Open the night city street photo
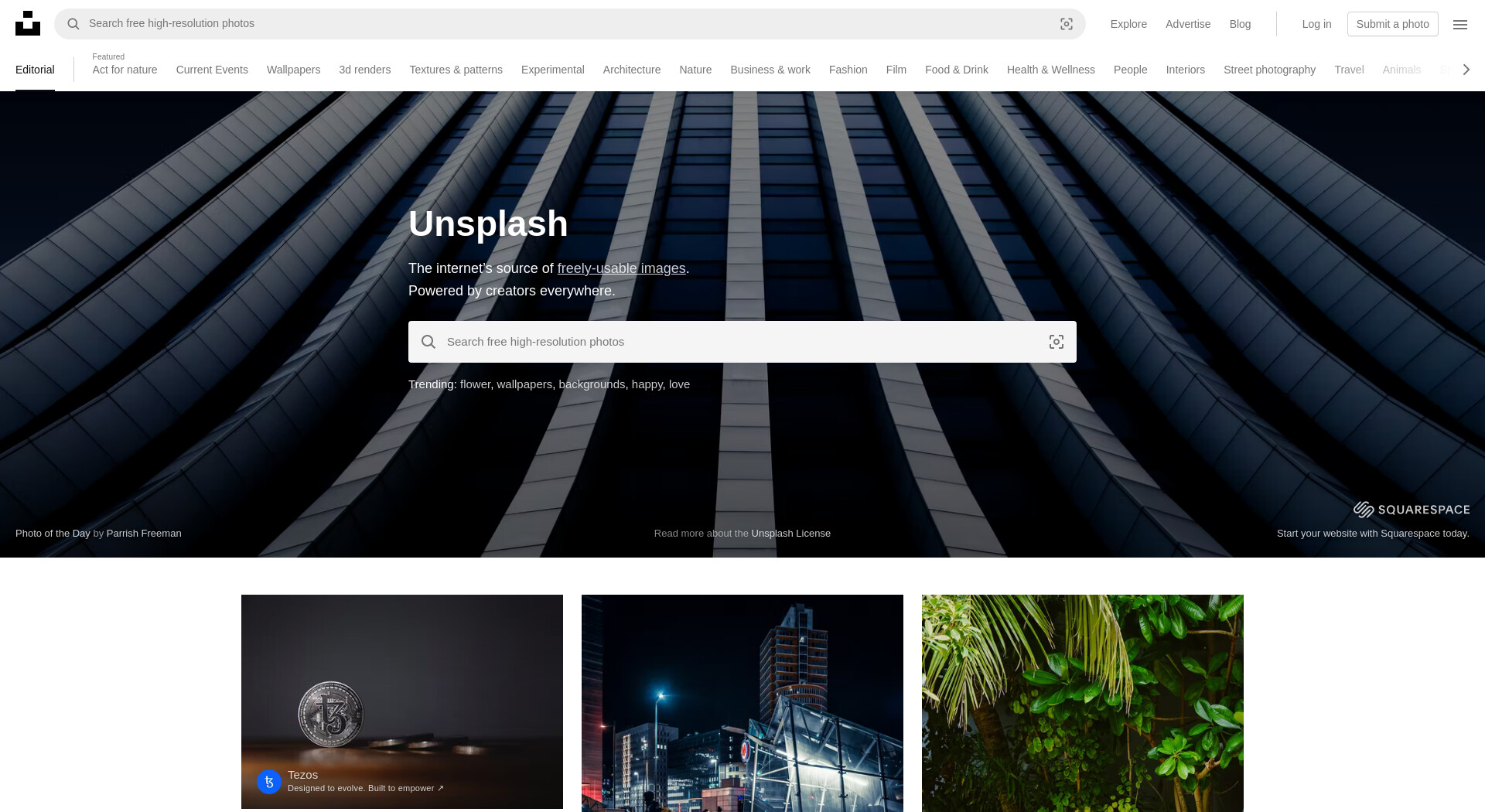 742,703
